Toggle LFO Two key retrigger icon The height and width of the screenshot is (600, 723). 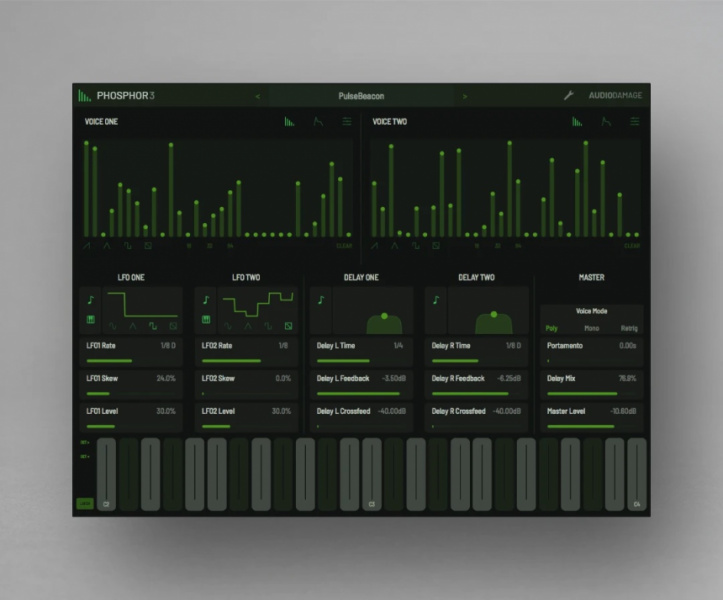pyautogui.click(x=206, y=319)
